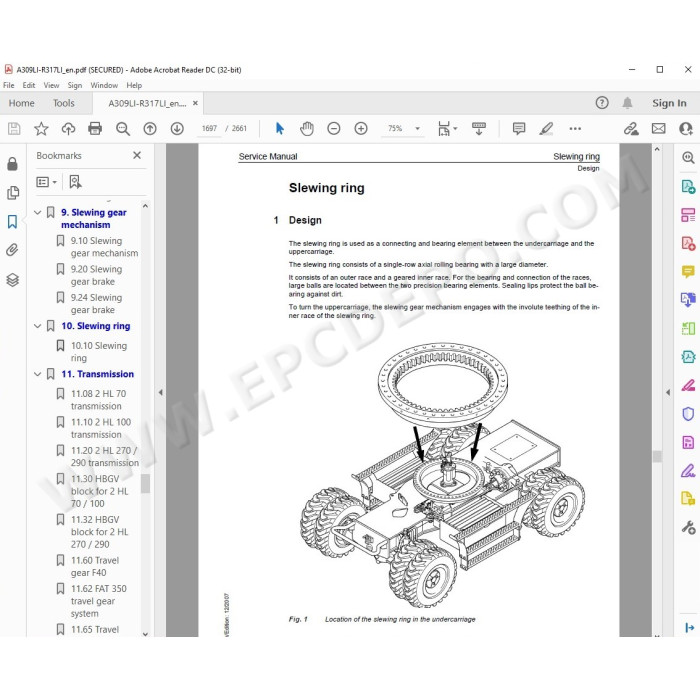Open fit page options tool
Screen dimensions: 700x700
pyautogui.click(x=444, y=129)
